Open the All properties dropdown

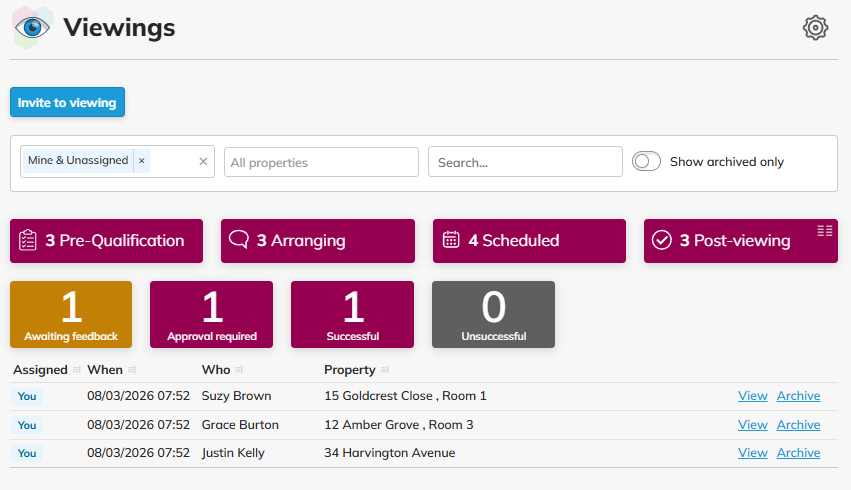[x=321, y=162]
